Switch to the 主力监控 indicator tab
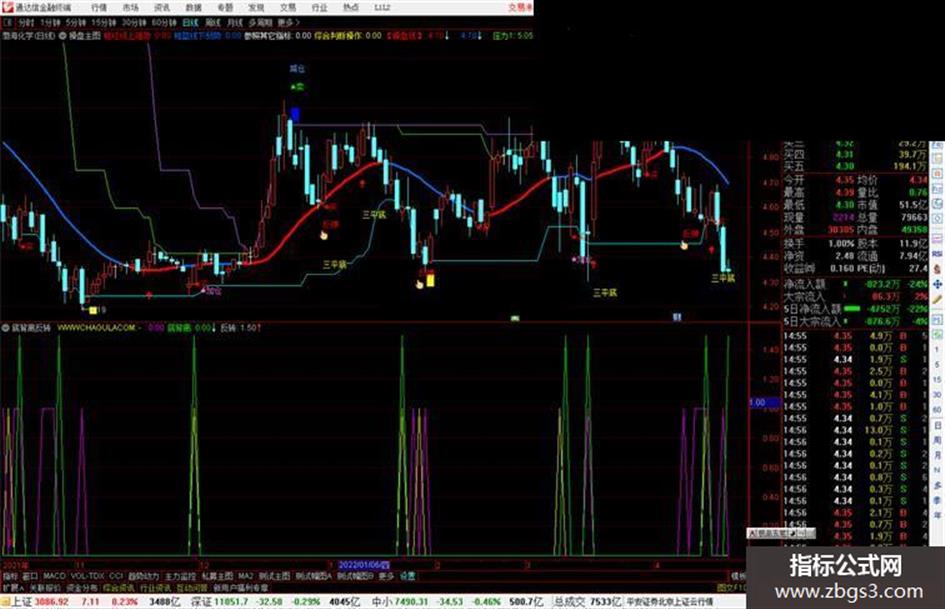This screenshot has width=945, height=609. (x=180, y=576)
